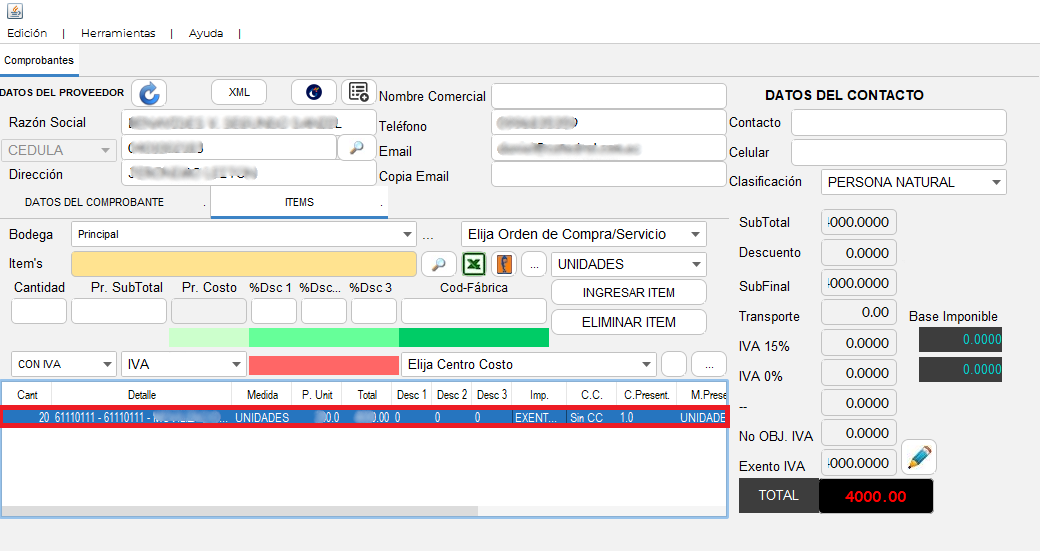Click the %Dsc 3 input field
The height and width of the screenshot is (551, 1040).
point(374,311)
